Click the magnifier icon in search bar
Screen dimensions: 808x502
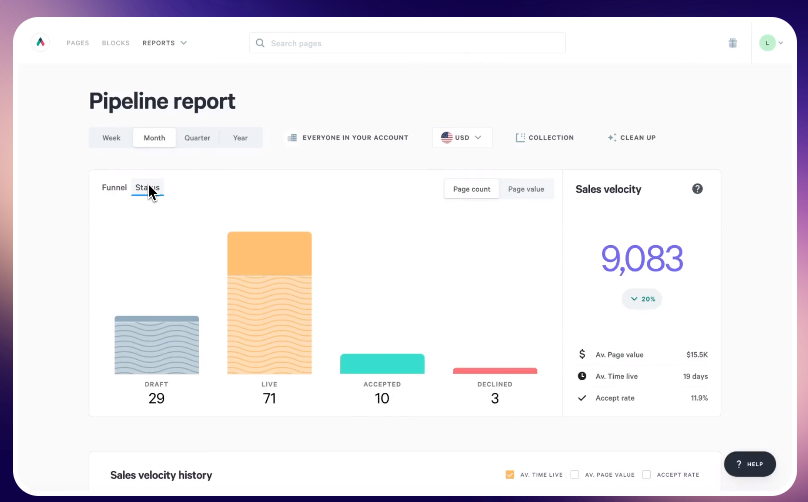click(x=260, y=43)
